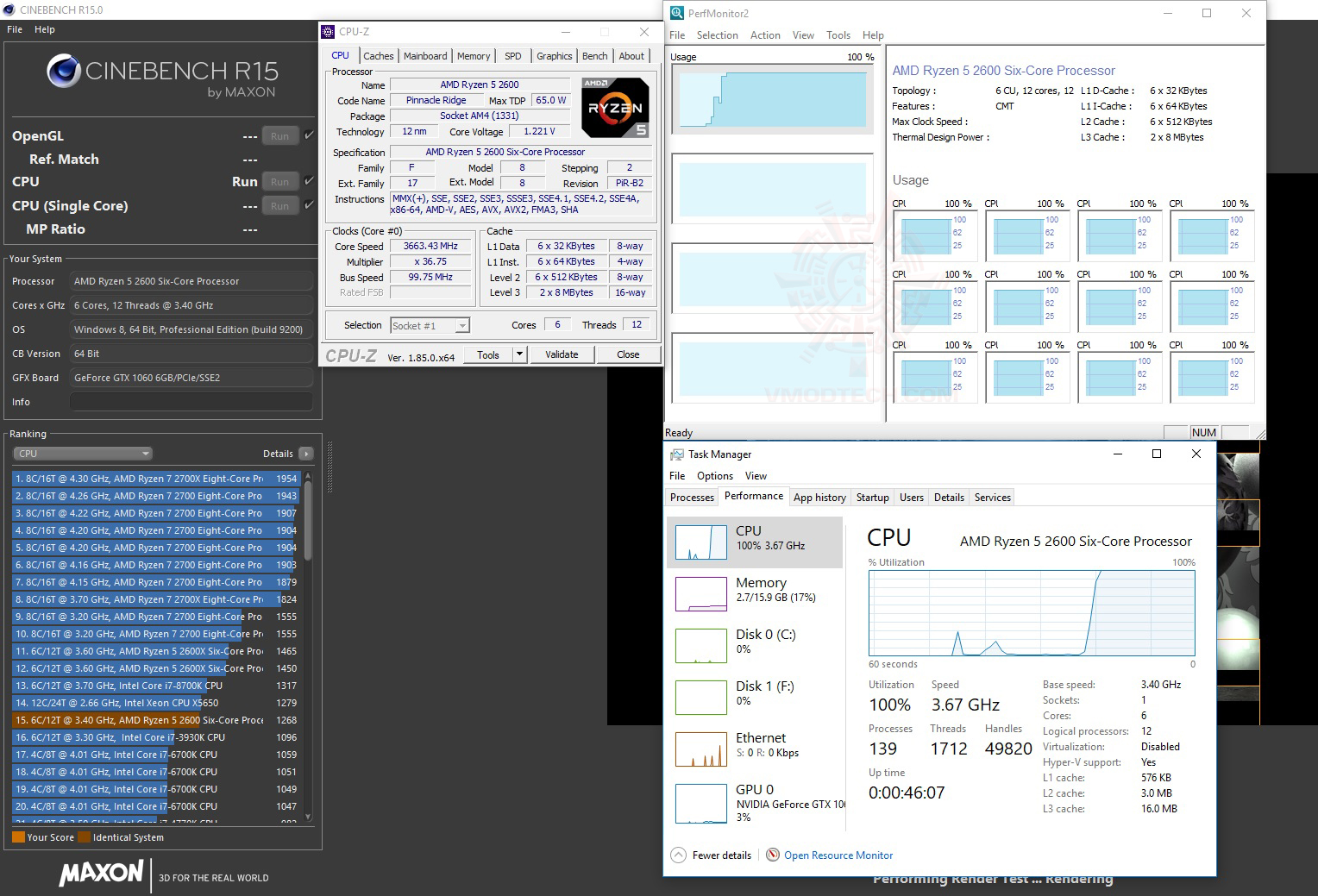Image resolution: width=1318 pixels, height=896 pixels.
Task: Select ranking row 14, Intel Xeon X5650
Action: pos(155,703)
